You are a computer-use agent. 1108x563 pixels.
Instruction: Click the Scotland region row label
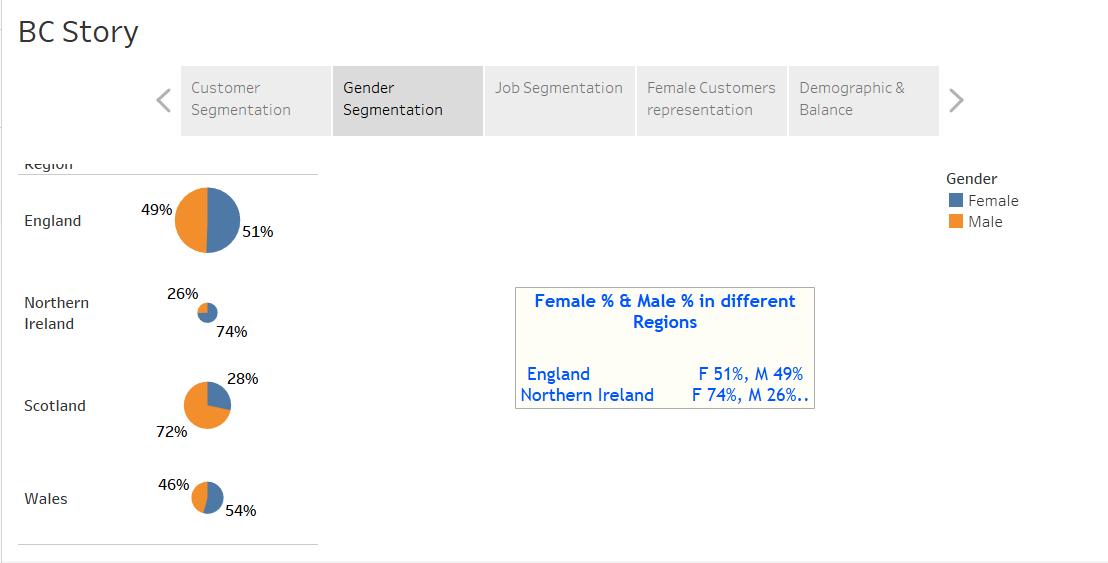[54, 406]
